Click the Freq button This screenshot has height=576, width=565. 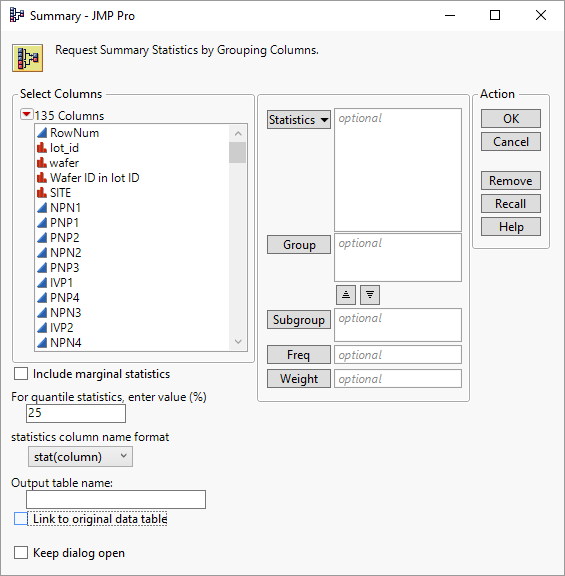click(x=299, y=355)
